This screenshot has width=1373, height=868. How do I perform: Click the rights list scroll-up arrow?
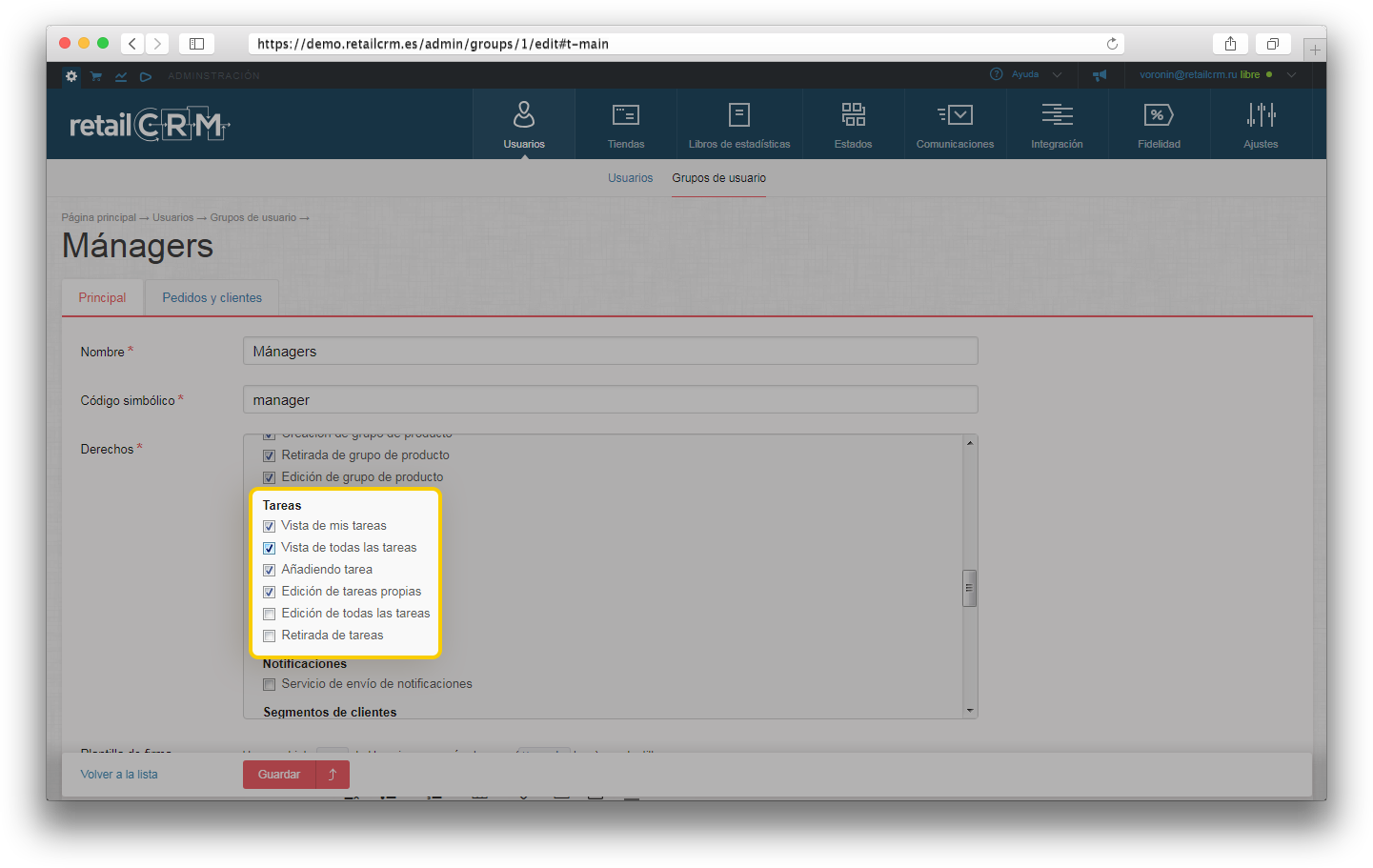pyautogui.click(x=970, y=443)
